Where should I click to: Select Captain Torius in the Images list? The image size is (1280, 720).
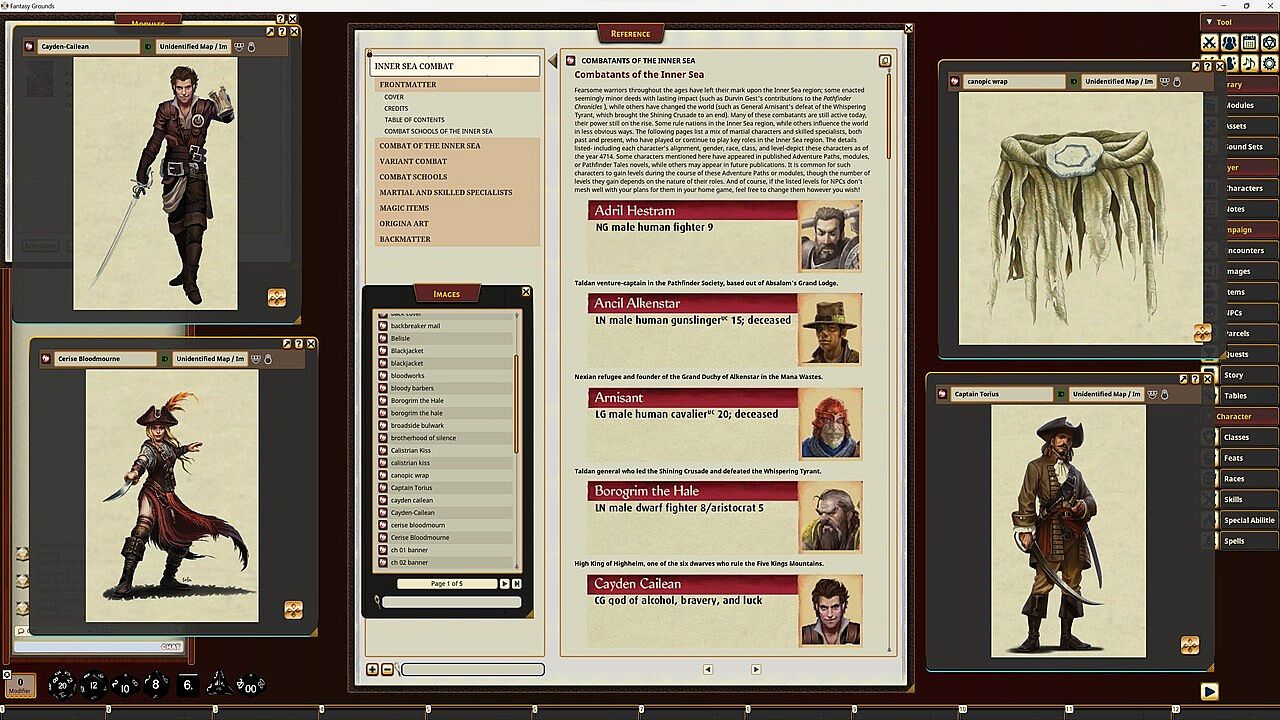tap(411, 488)
